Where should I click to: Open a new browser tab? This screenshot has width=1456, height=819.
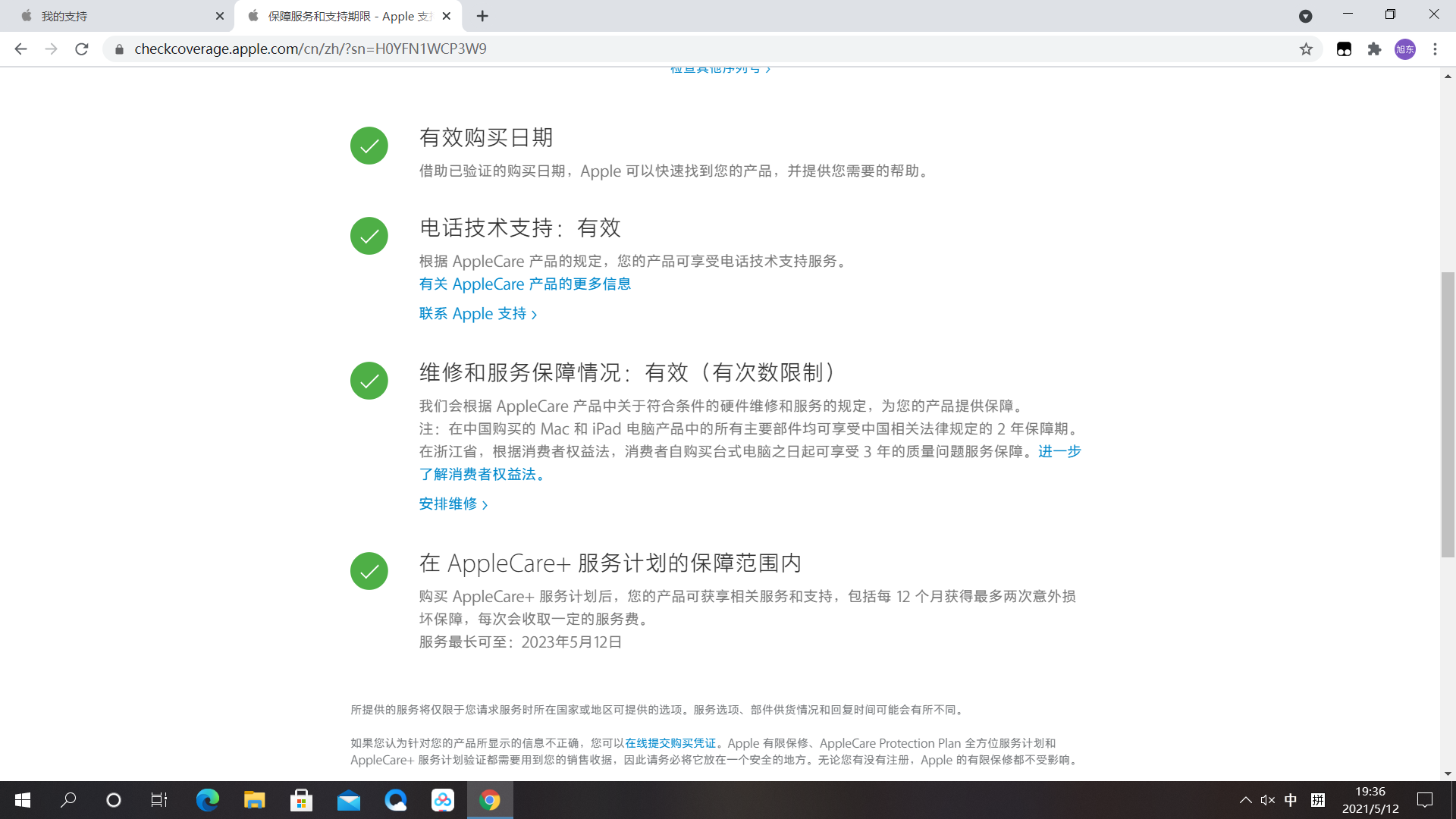pyautogui.click(x=482, y=16)
